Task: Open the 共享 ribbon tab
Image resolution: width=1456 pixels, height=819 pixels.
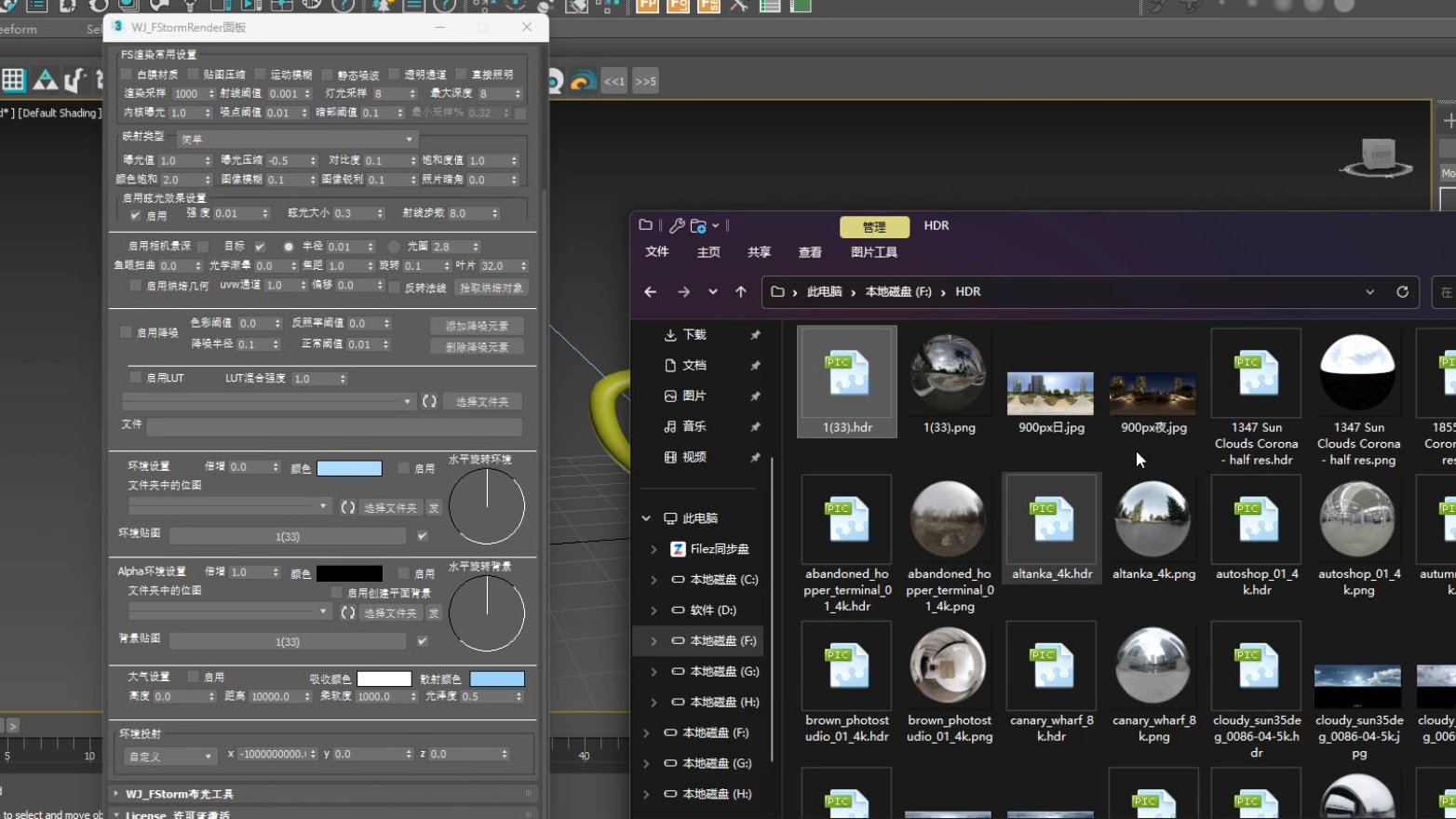Action: coord(759,252)
